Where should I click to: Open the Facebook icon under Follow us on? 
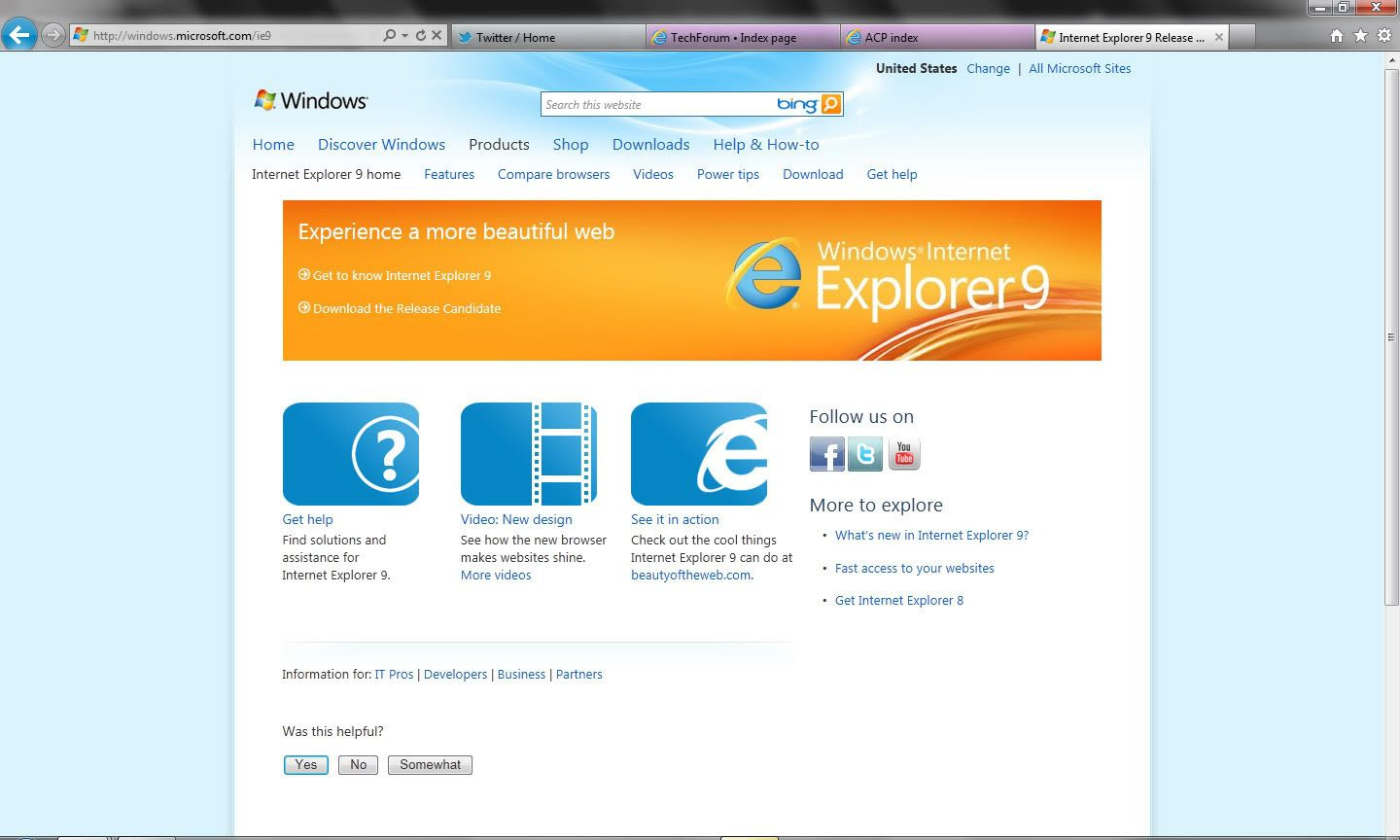tap(827, 454)
